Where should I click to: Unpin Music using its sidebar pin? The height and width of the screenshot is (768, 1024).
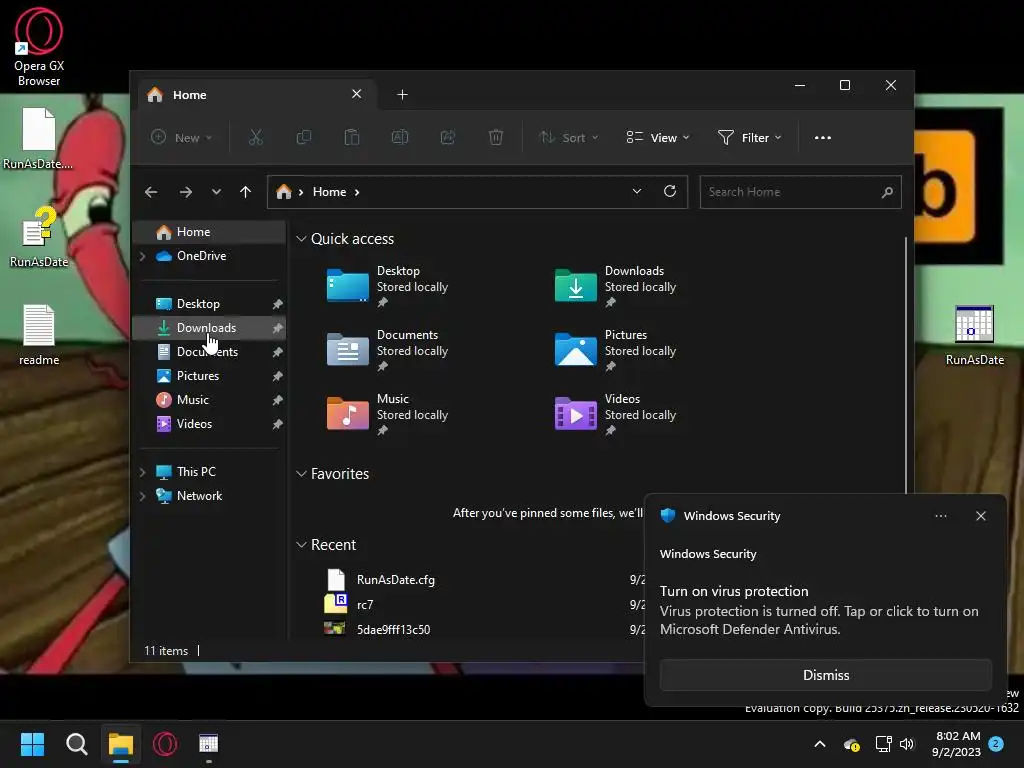click(278, 400)
